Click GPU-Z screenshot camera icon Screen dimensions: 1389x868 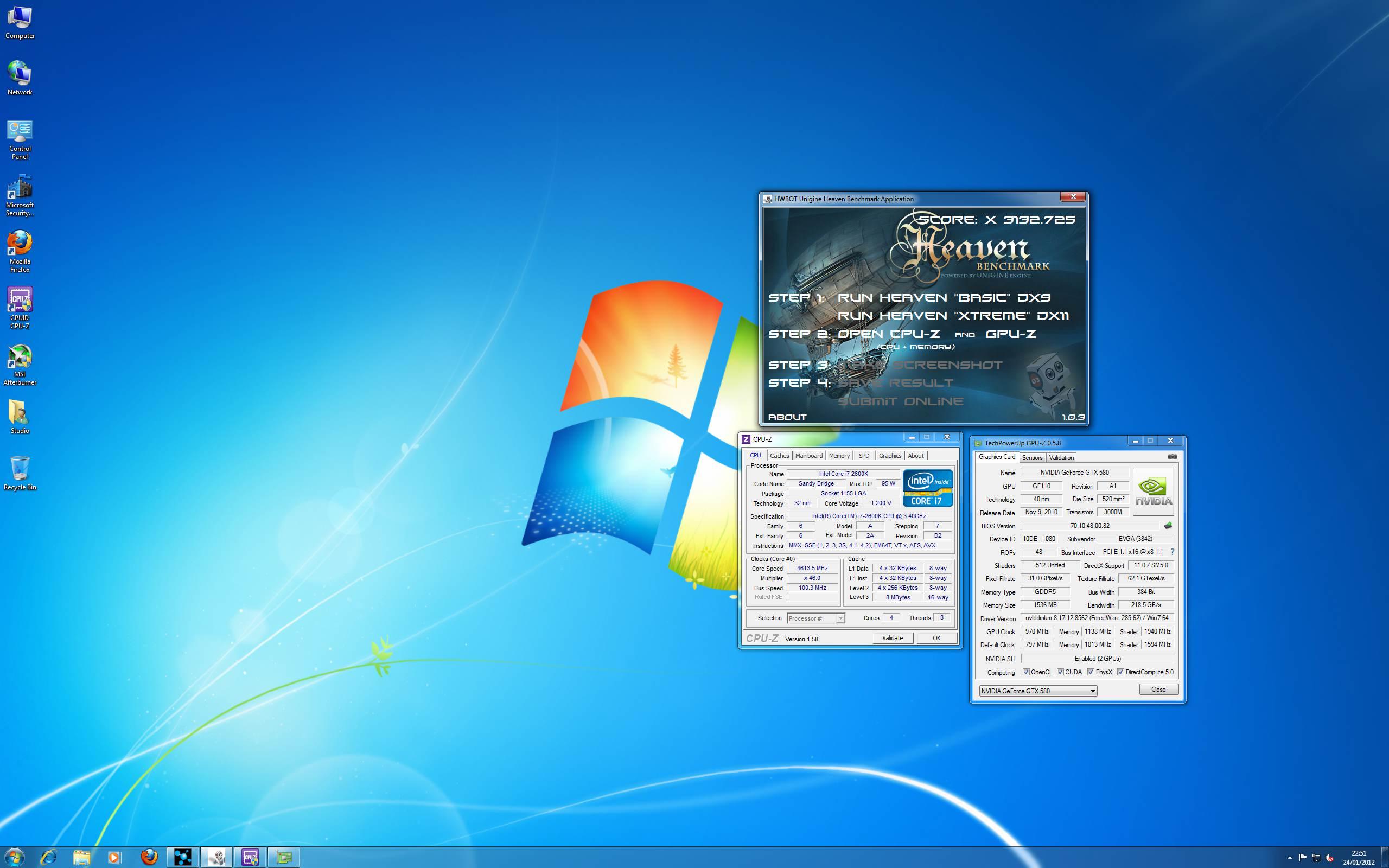tap(1172, 456)
